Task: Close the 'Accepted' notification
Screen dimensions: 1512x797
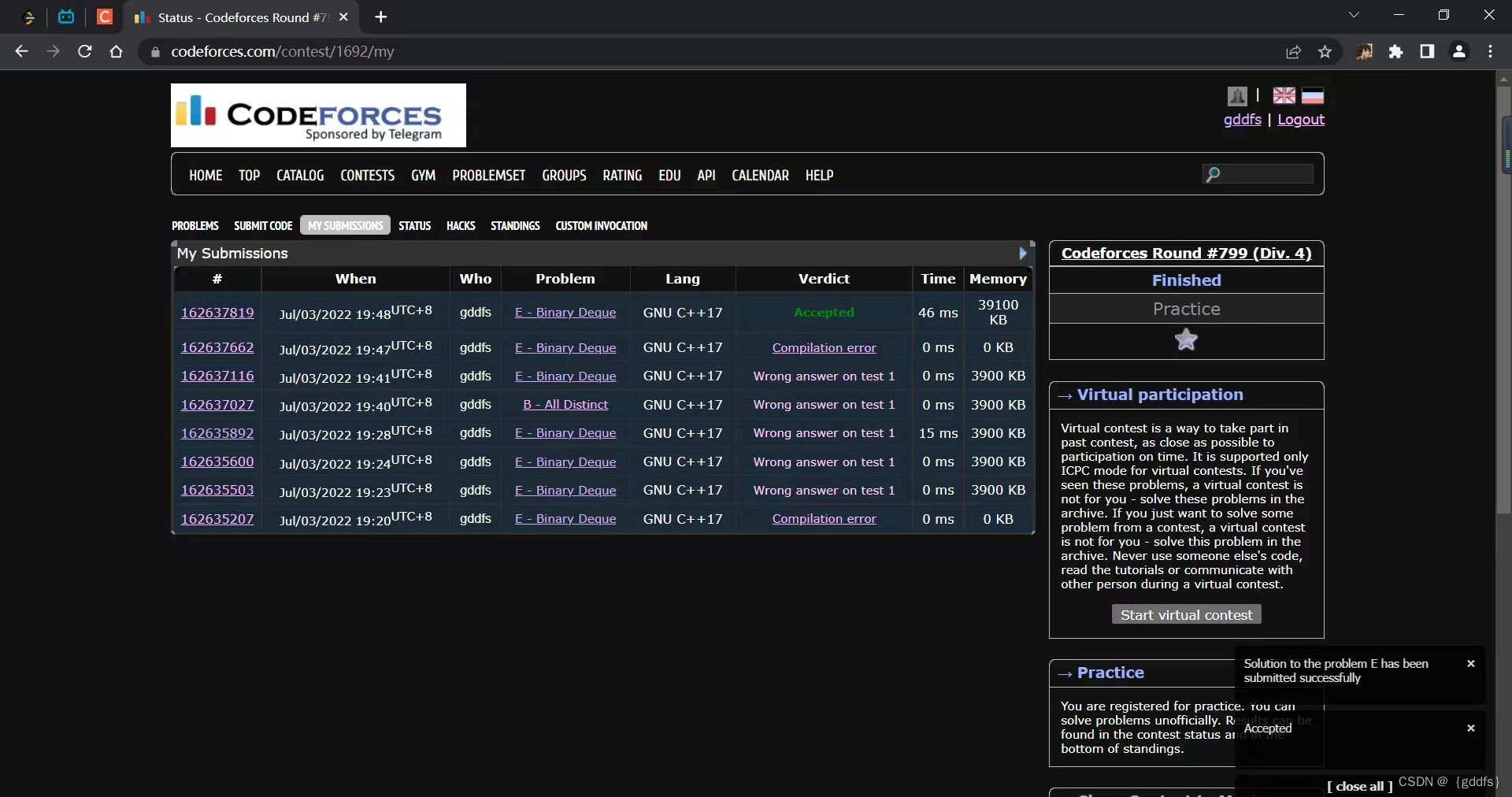Action: click(x=1470, y=728)
